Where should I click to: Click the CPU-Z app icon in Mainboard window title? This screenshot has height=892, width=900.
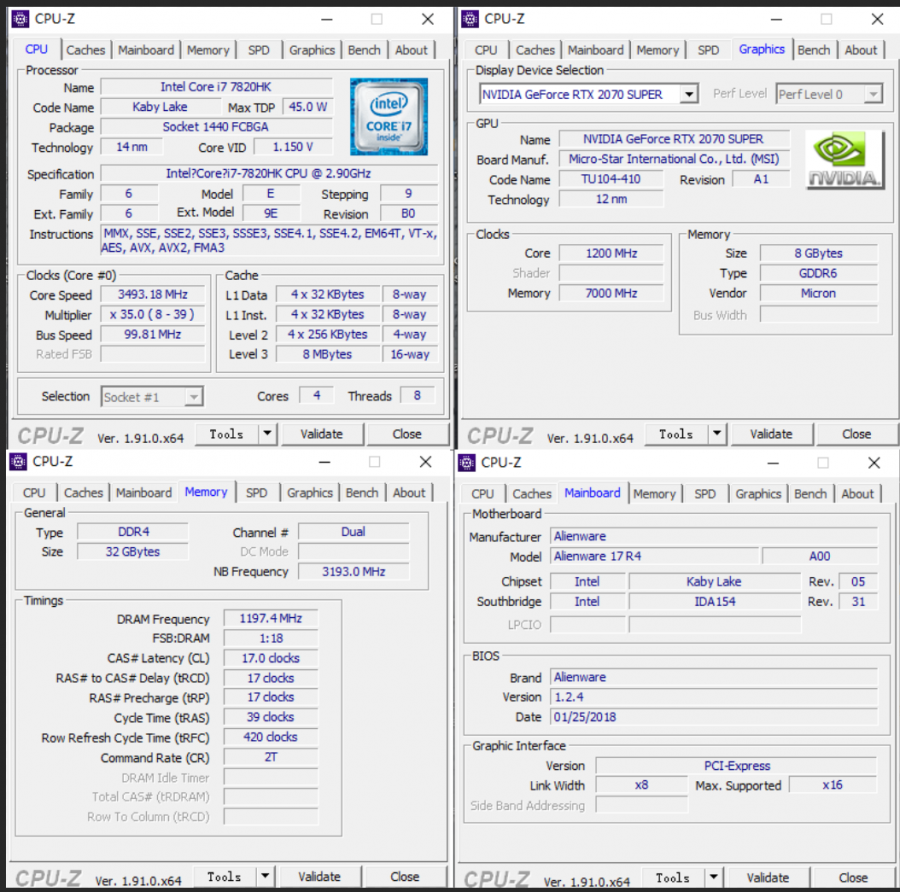pyautogui.click(x=467, y=463)
